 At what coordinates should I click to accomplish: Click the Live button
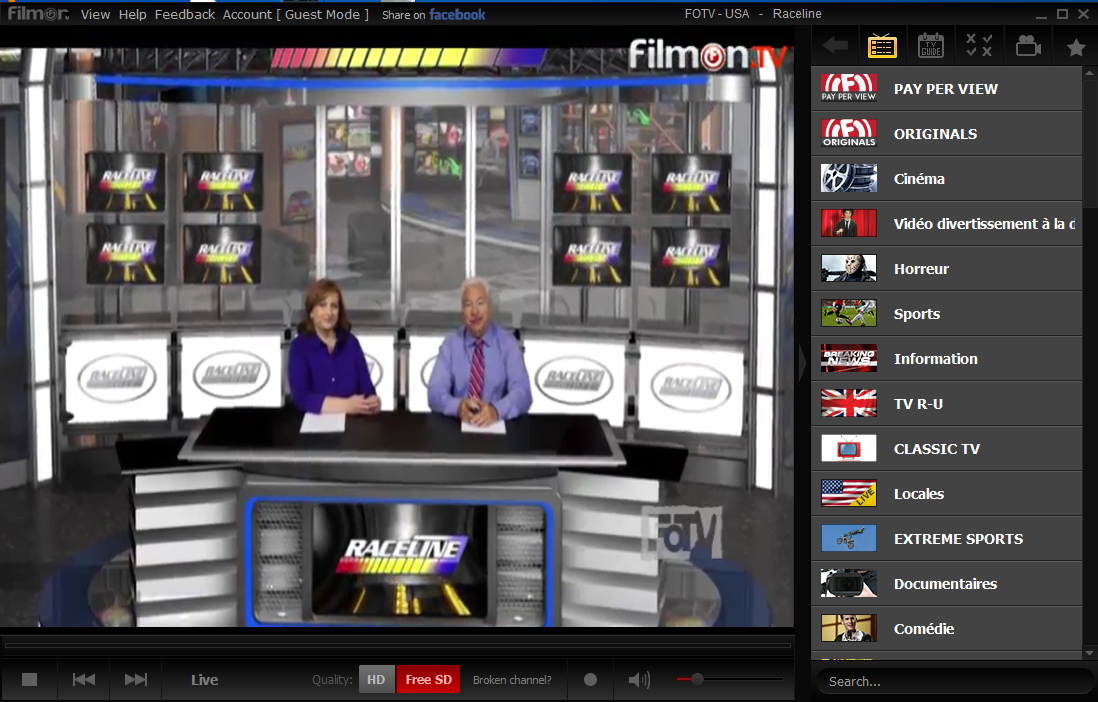[204, 680]
